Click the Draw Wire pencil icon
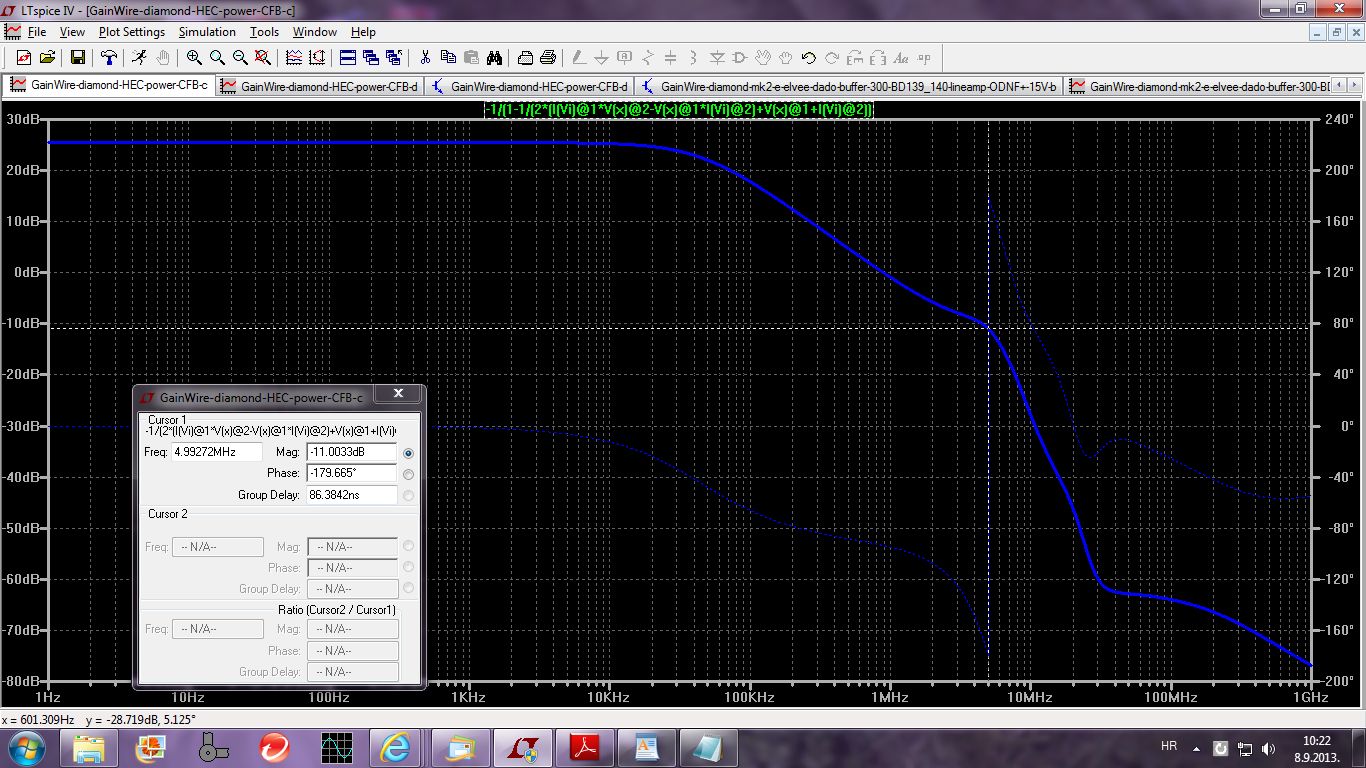Viewport: 1366px width, 768px height. (579, 58)
